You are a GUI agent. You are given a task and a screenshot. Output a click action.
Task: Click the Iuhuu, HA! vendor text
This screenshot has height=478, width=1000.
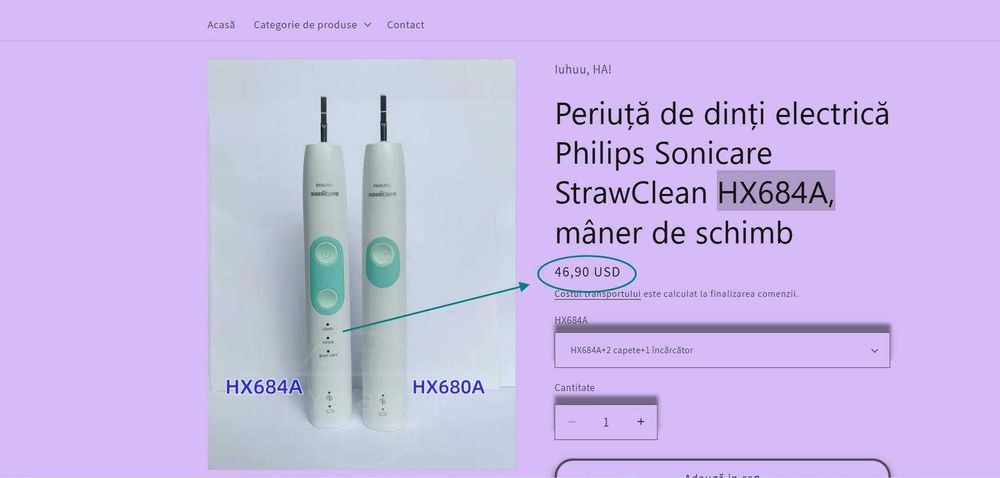click(583, 69)
